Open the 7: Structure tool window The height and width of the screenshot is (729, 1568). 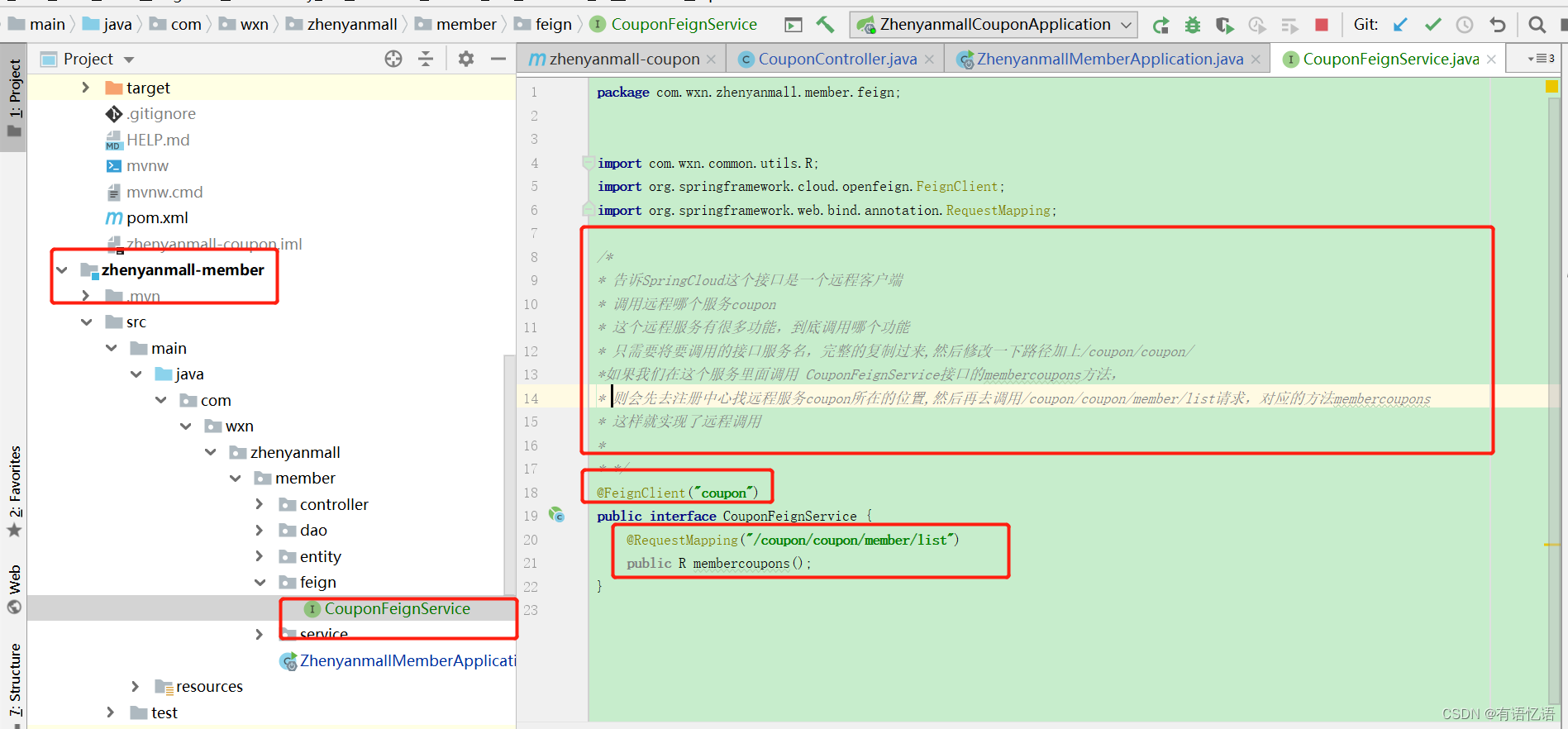(14, 679)
